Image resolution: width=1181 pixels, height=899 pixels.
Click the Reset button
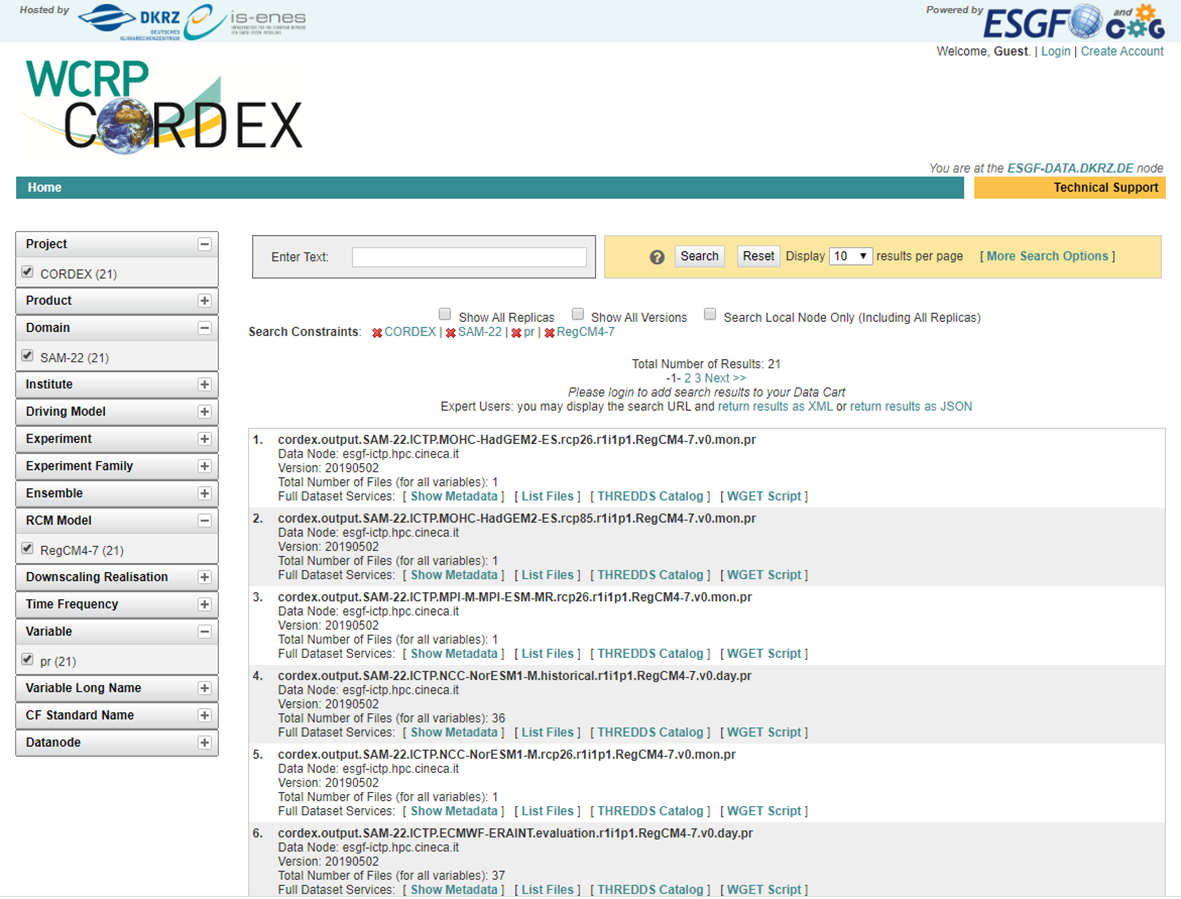pos(758,256)
